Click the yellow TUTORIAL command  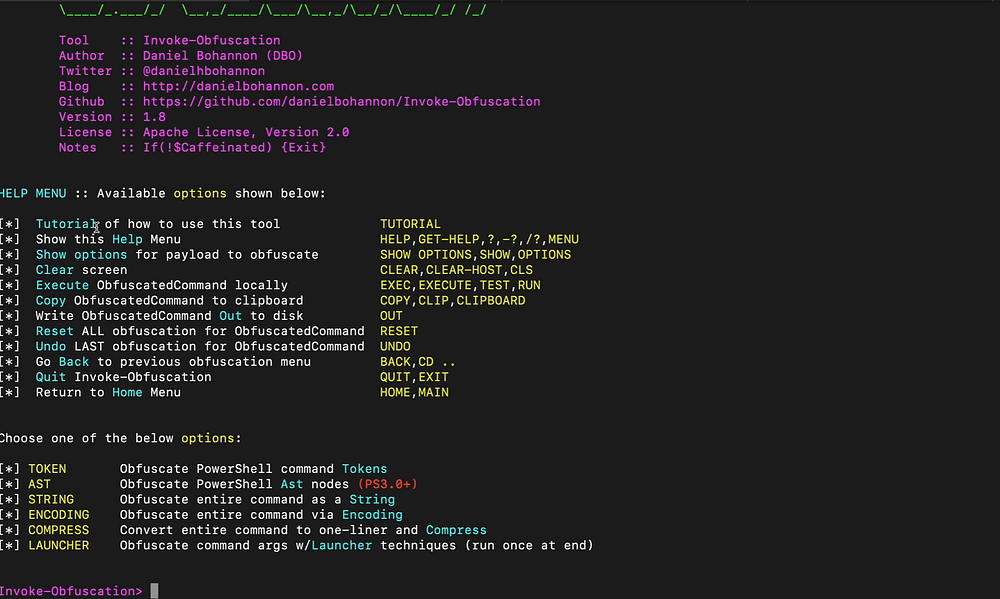[x=411, y=224]
